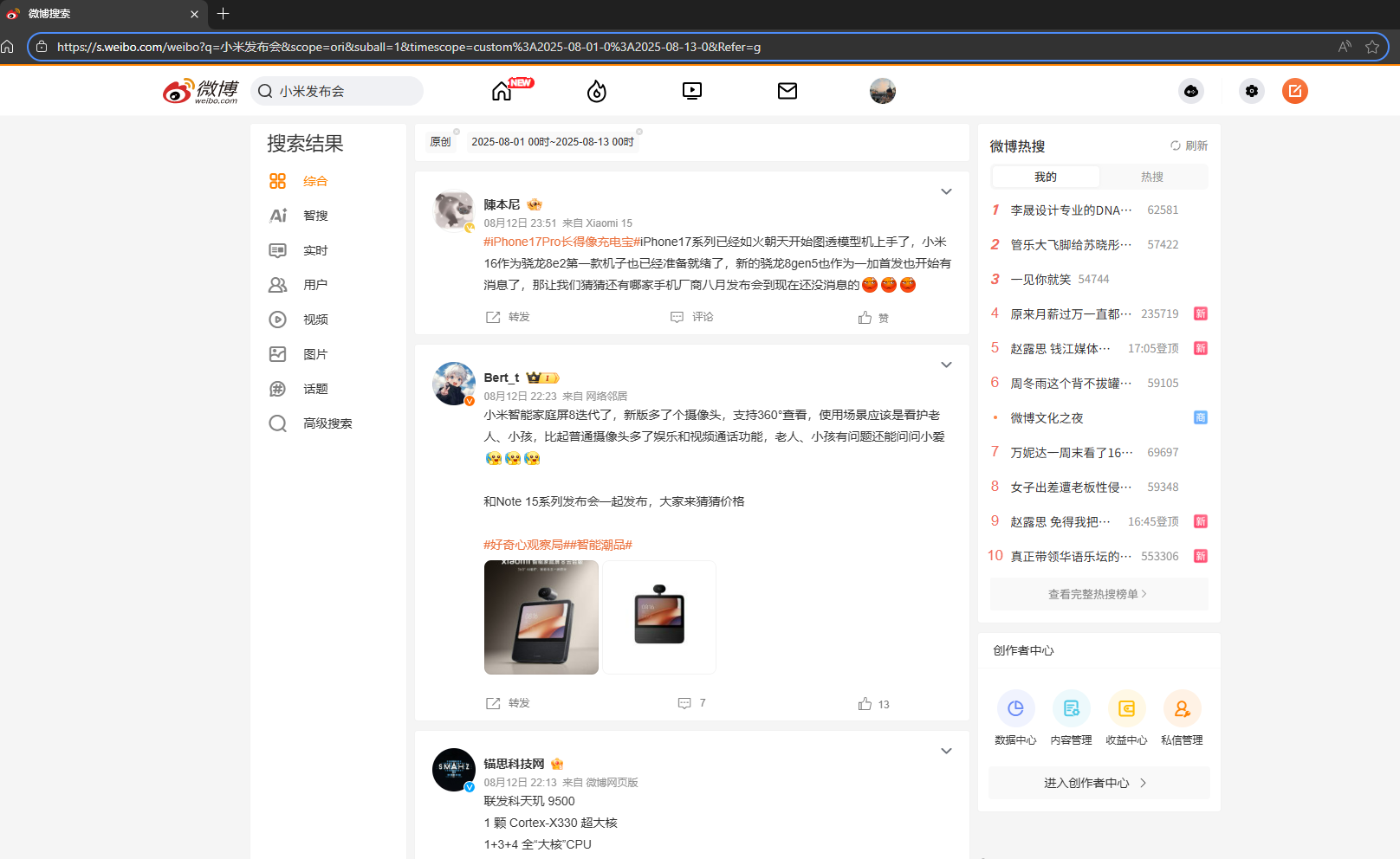Image resolution: width=1400 pixels, height=859 pixels.
Task: Click the 进入创作者中心 button
Action: [x=1098, y=782]
